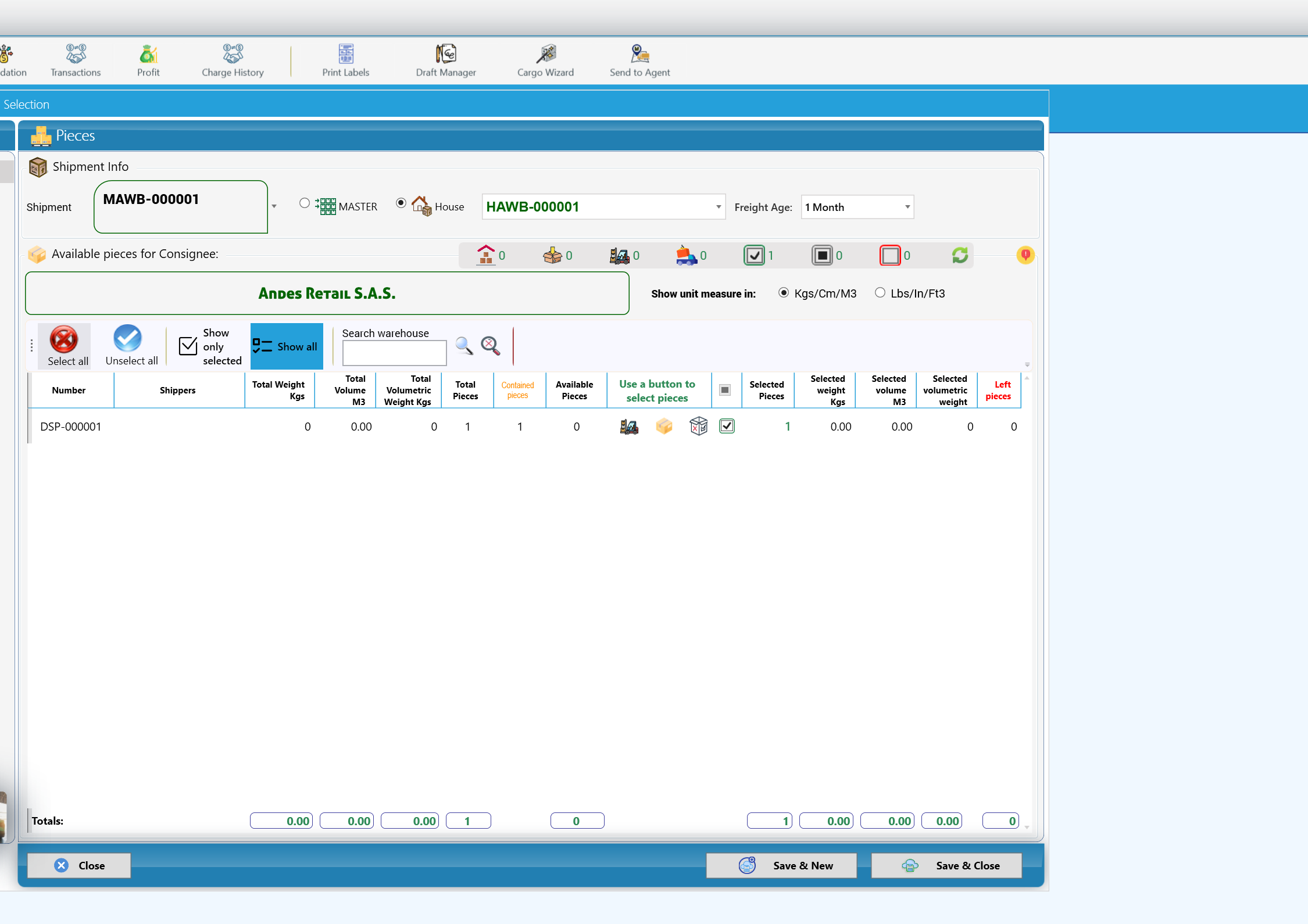Click the Search warehouse input field

(394, 353)
